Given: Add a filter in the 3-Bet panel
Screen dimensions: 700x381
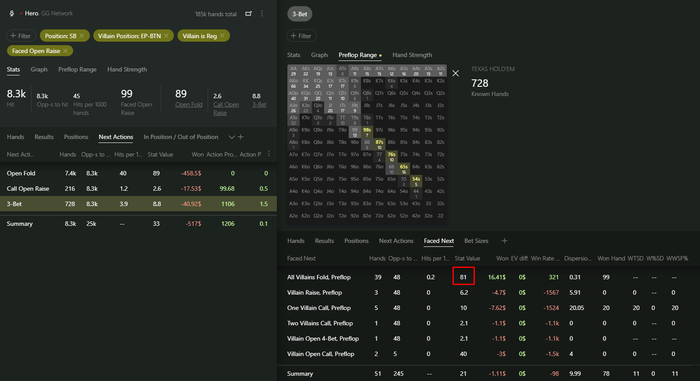Looking at the screenshot, I should (301, 36).
